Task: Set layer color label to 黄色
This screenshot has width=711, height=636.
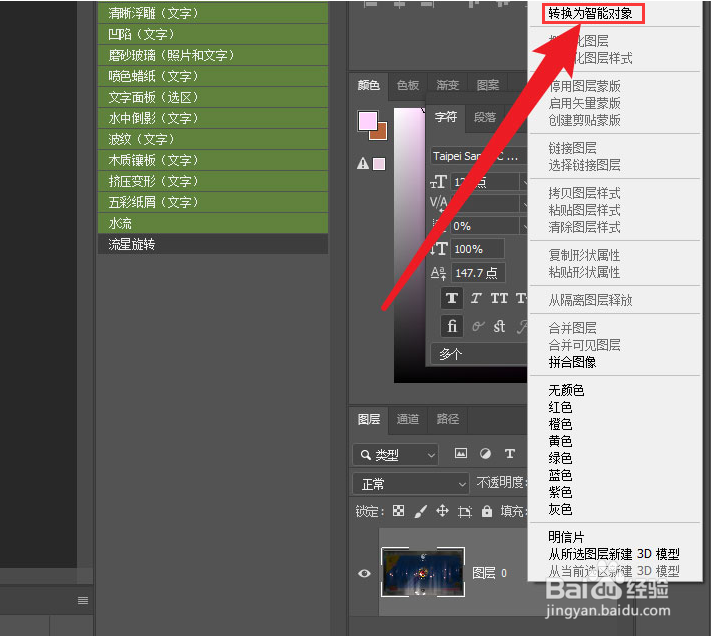Action: point(560,441)
